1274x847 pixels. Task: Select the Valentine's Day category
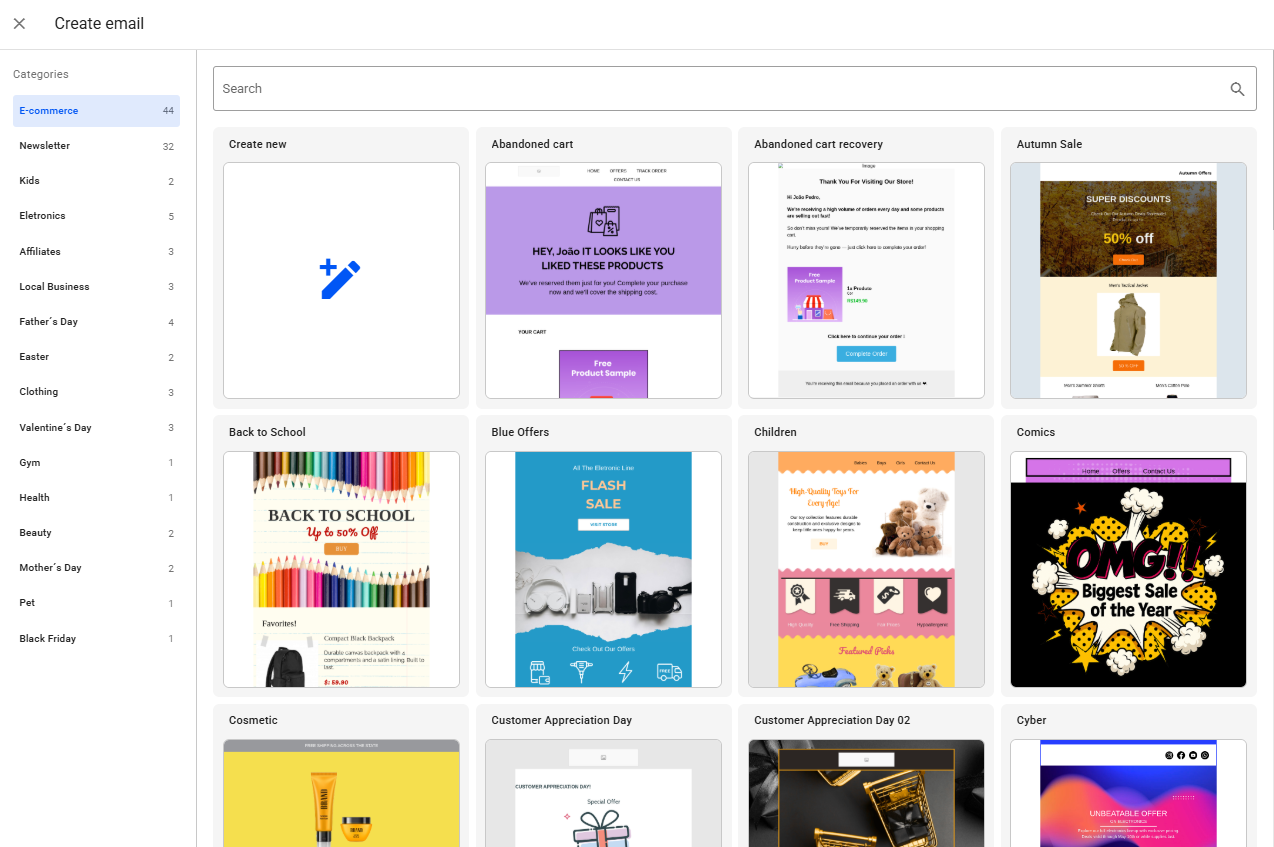96,428
